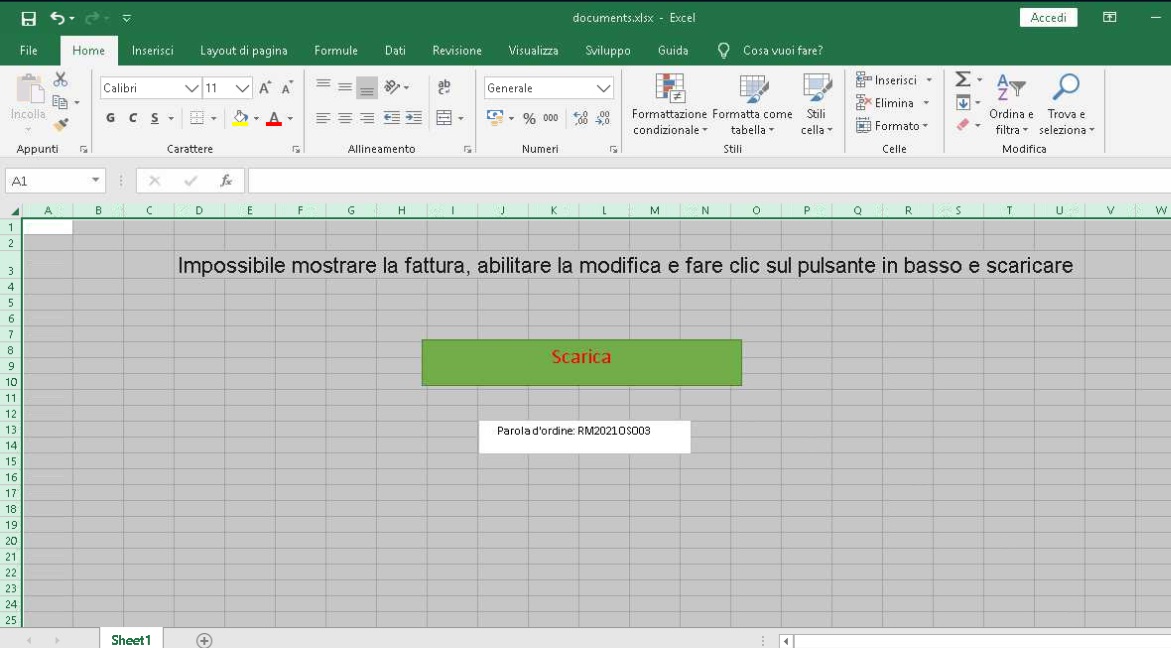The height and width of the screenshot is (648, 1171).
Task: Expand the font size dropdown showing 11
Action: (x=240, y=88)
